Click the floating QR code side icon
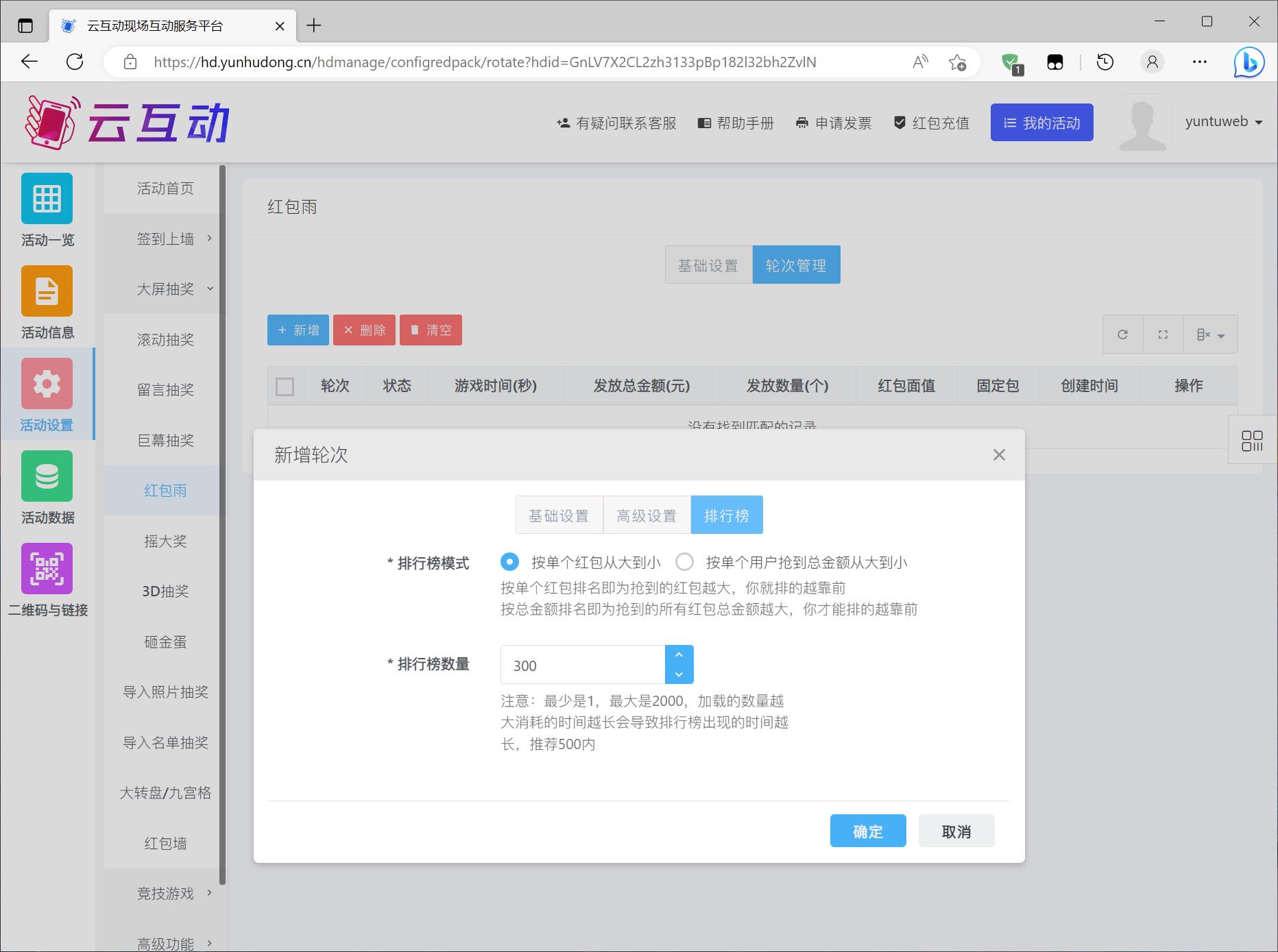The height and width of the screenshot is (952, 1278). tap(1251, 441)
